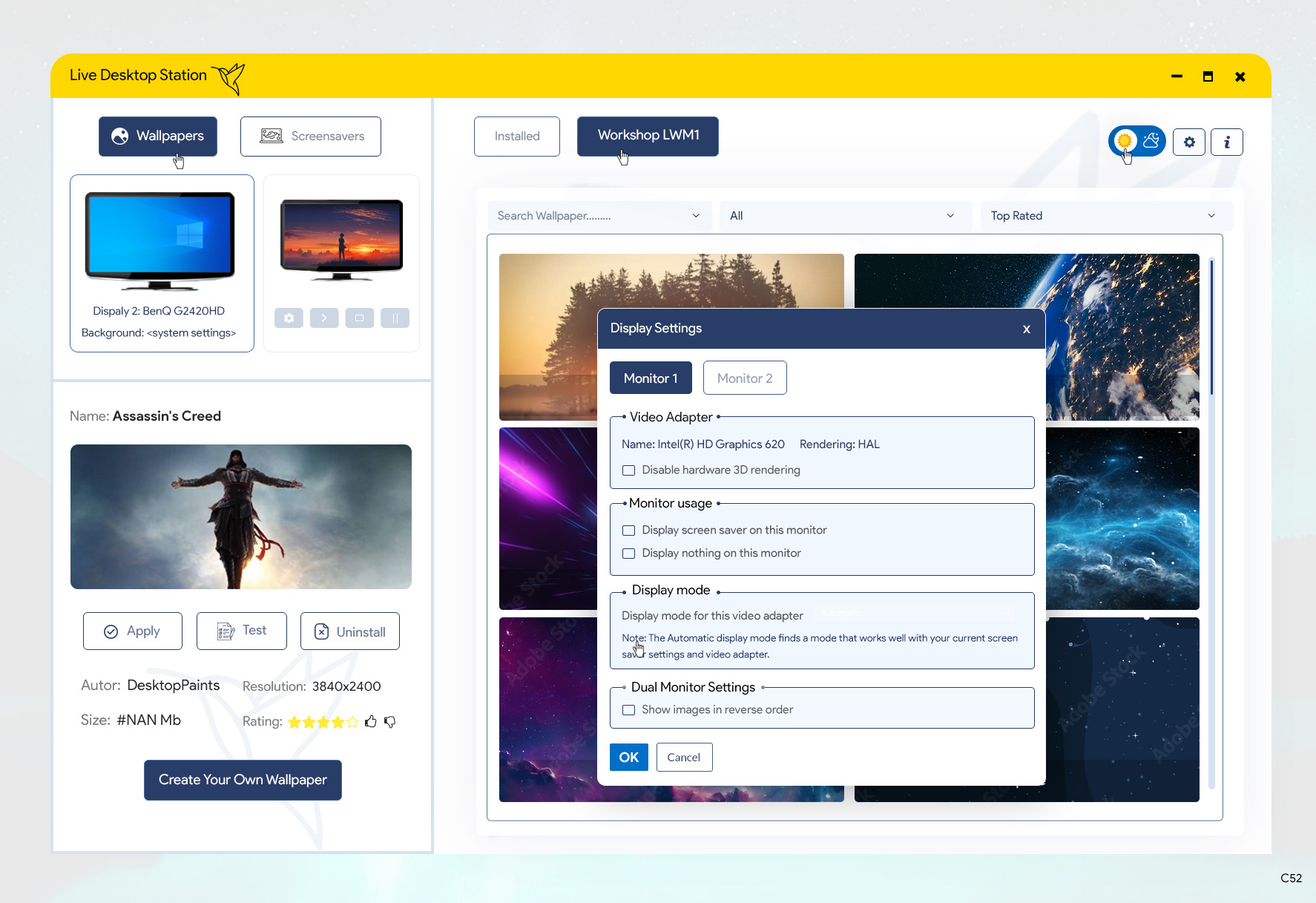
Task: Open the blue nebula clouds wallpaper
Action: coord(1122,518)
